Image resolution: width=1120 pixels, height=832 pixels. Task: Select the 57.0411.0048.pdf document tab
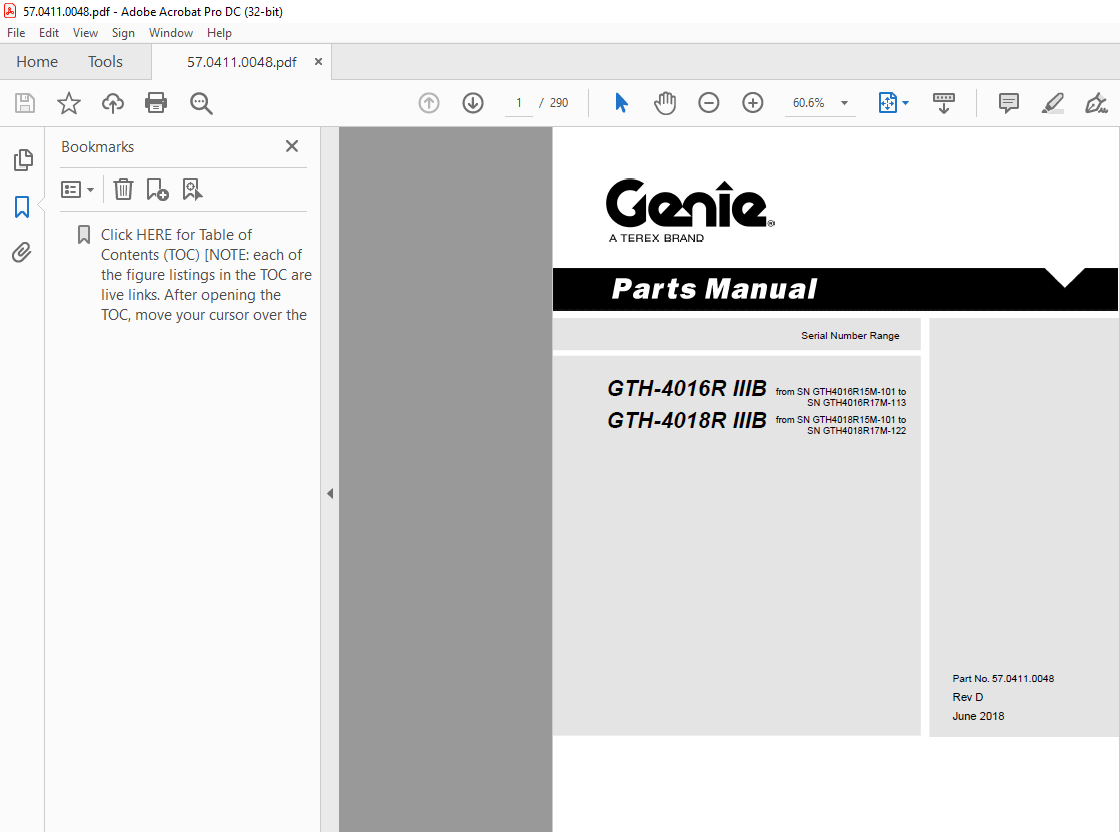click(x=241, y=62)
